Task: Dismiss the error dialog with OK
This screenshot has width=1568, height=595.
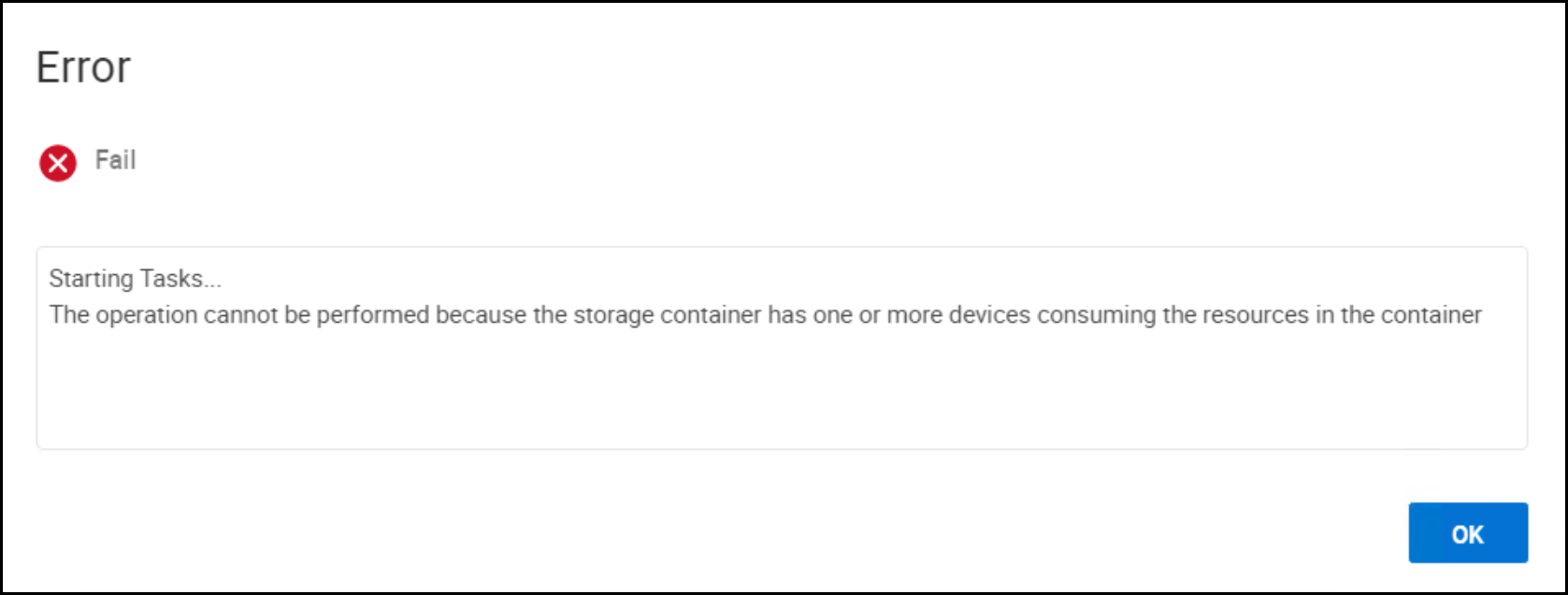Action: 1468,533
